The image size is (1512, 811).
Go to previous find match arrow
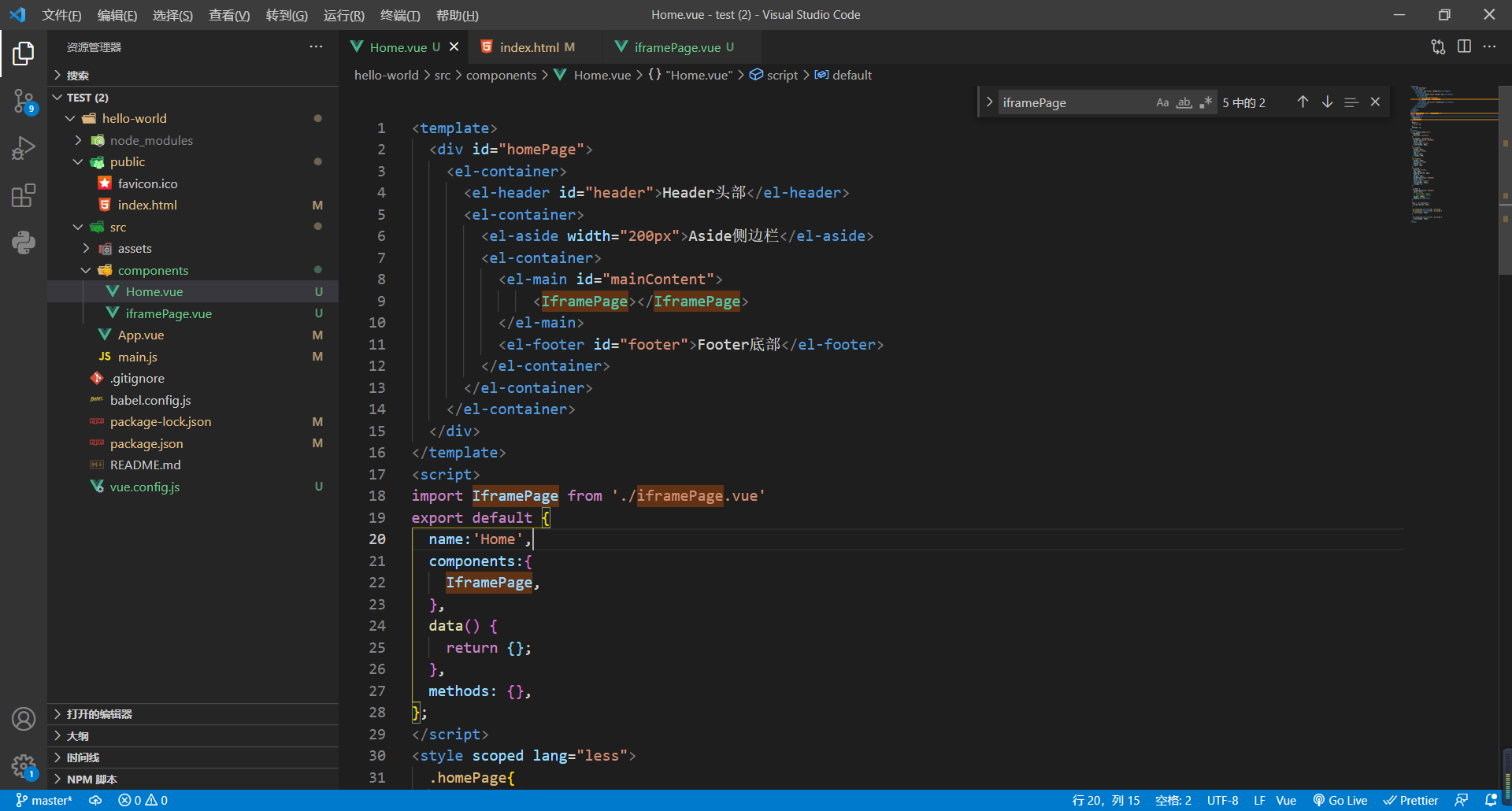1303,102
